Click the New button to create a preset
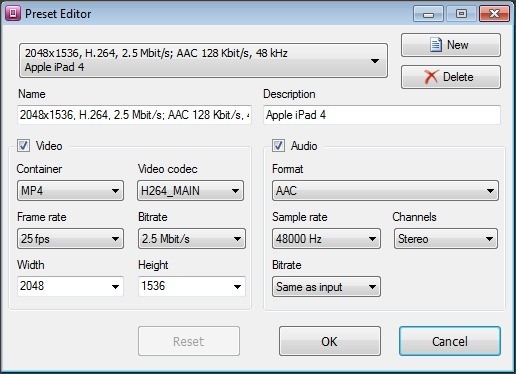This screenshot has height=374, width=516. click(x=451, y=45)
